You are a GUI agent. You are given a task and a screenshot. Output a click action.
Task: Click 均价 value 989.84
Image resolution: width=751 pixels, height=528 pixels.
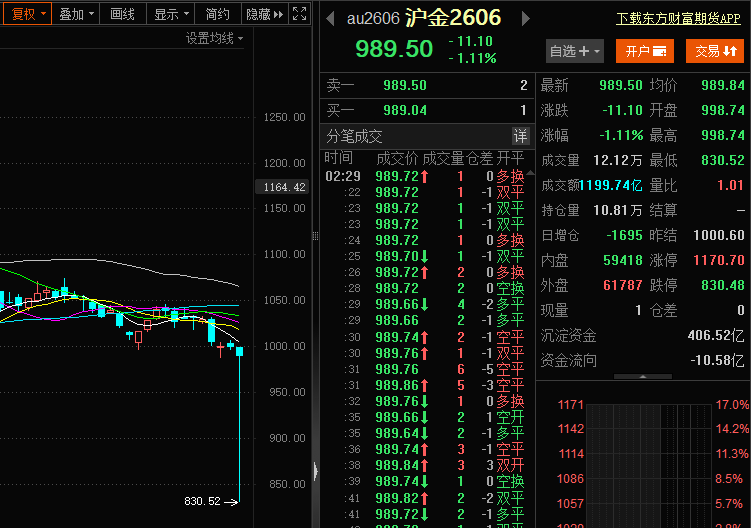pyautogui.click(x=723, y=85)
